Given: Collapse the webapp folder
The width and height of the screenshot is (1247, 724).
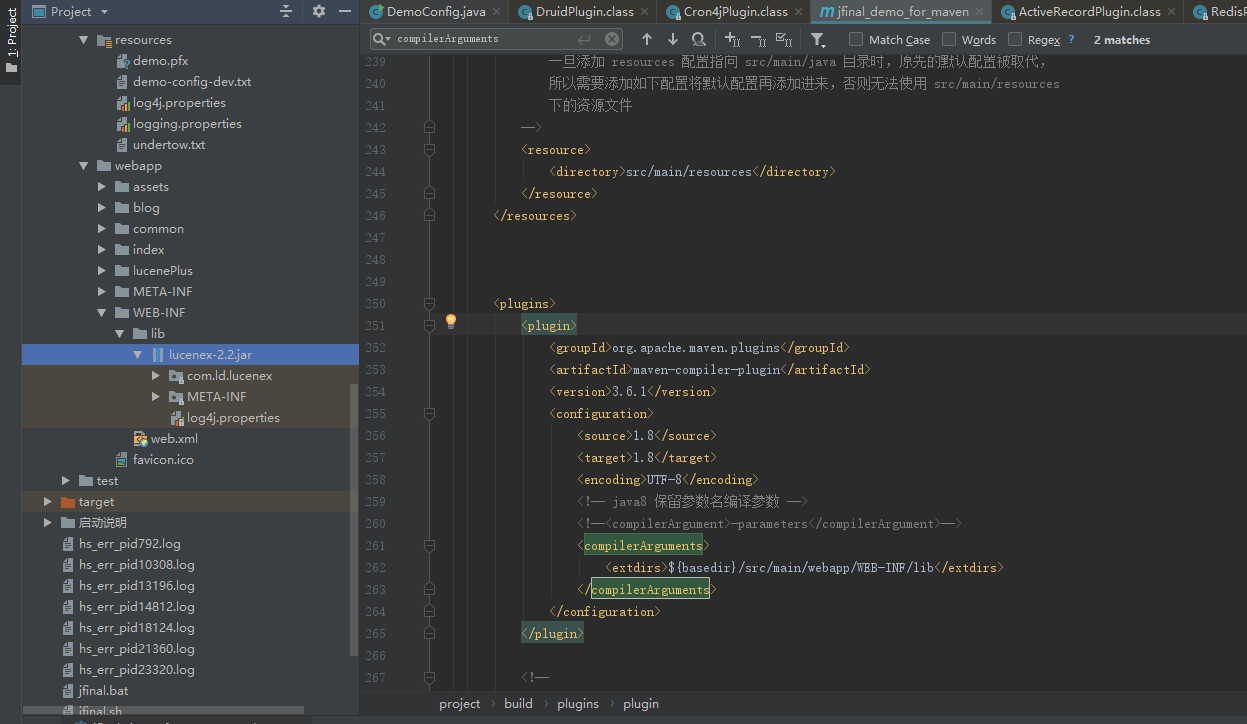Looking at the screenshot, I should [84, 166].
